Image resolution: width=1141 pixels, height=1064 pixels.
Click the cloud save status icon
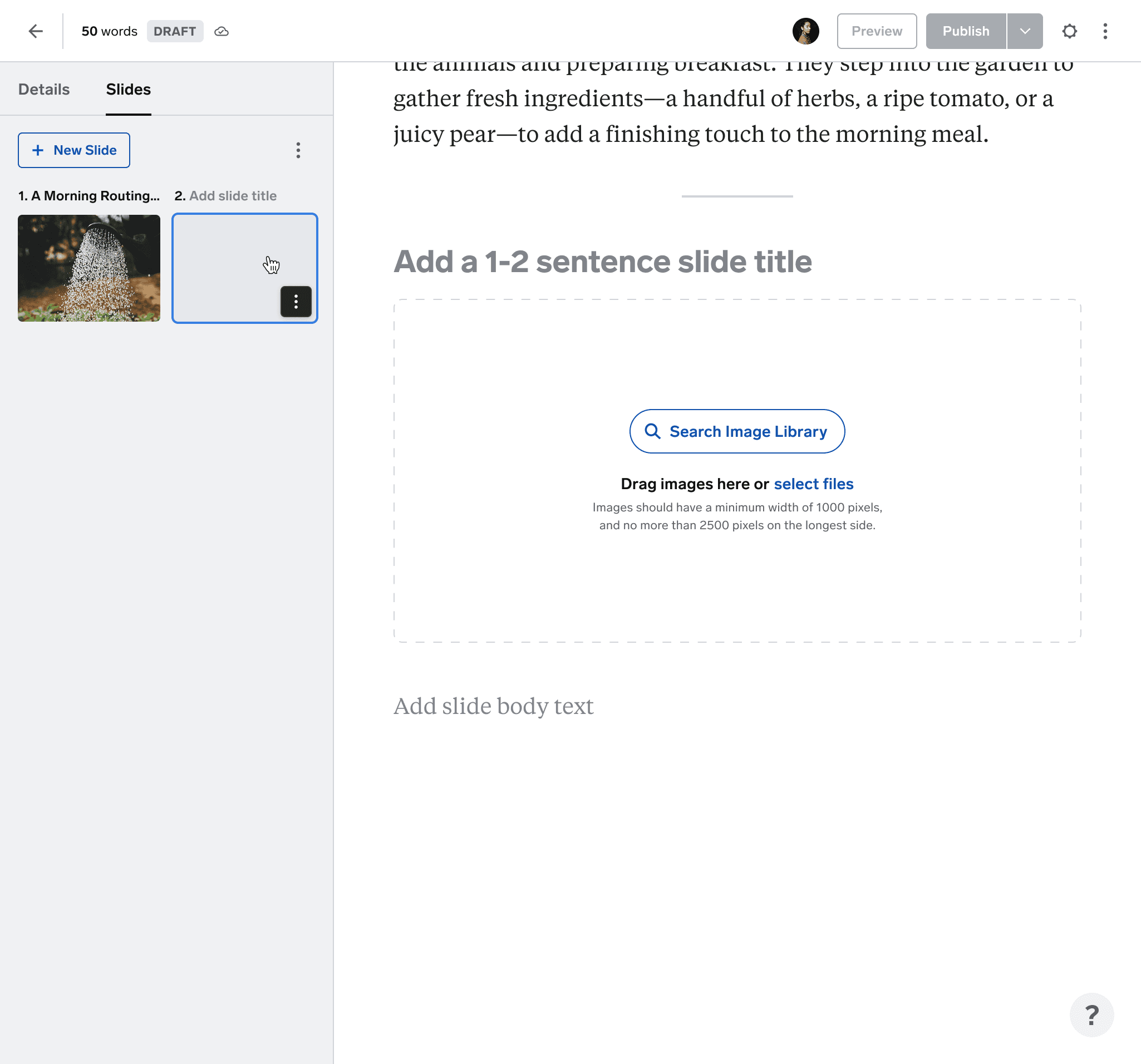pyautogui.click(x=222, y=31)
